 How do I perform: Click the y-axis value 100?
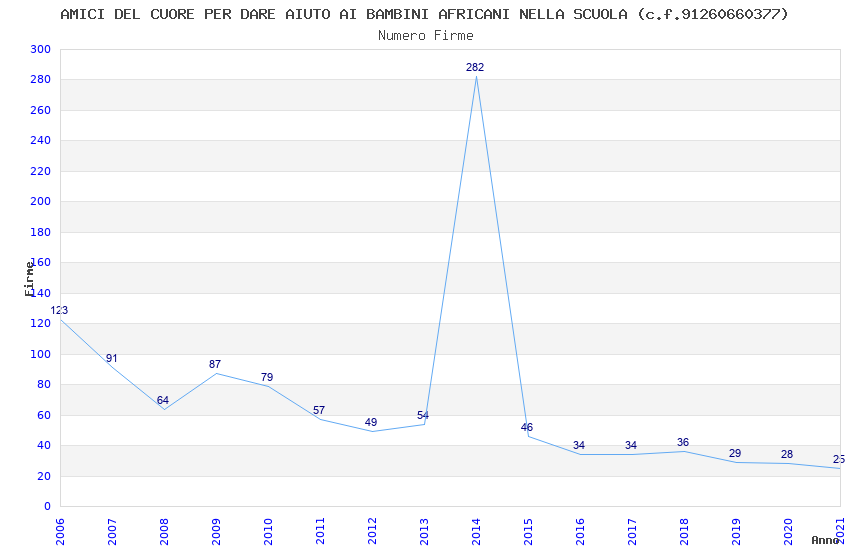click(x=41, y=354)
